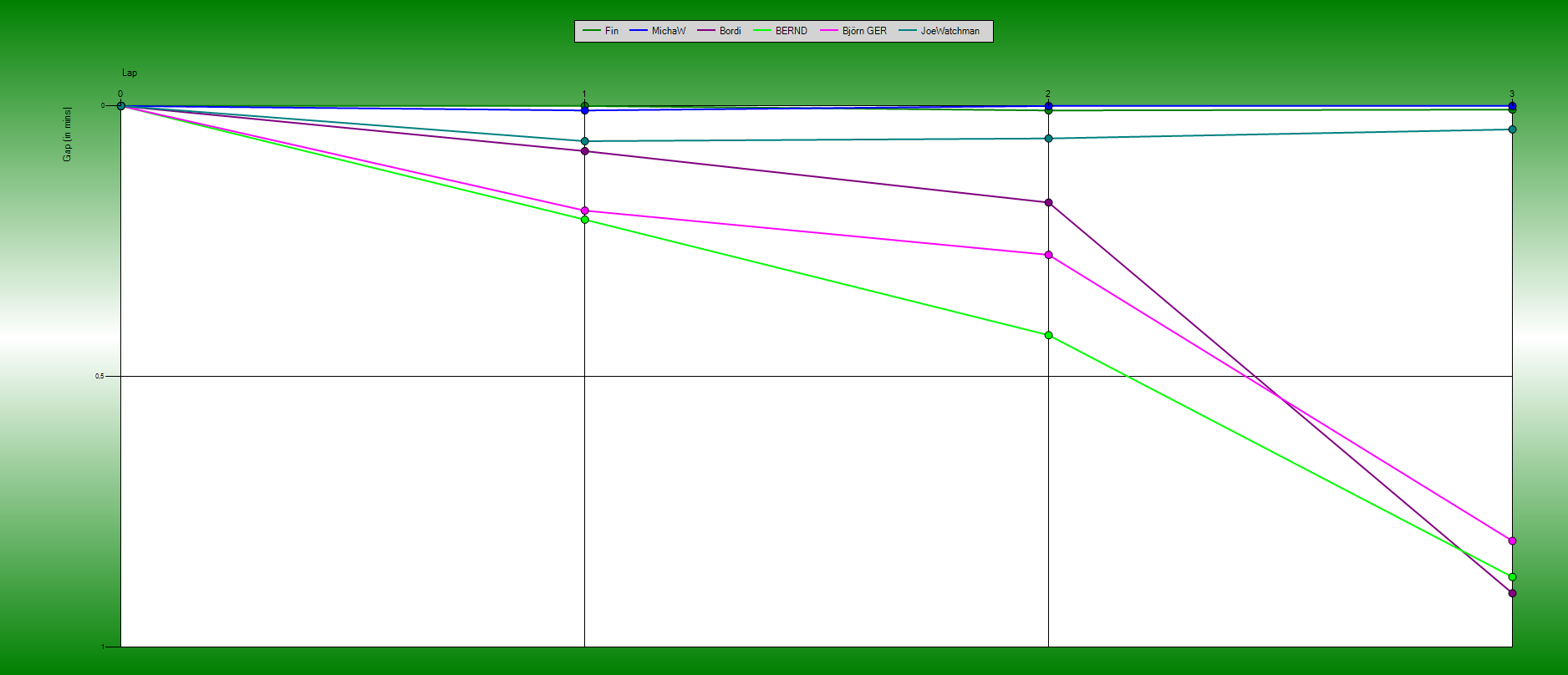Image resolution: width=1568 pixels, height=675 pixels.
Task: Click the Lap axis title
Action: point(130,73)
